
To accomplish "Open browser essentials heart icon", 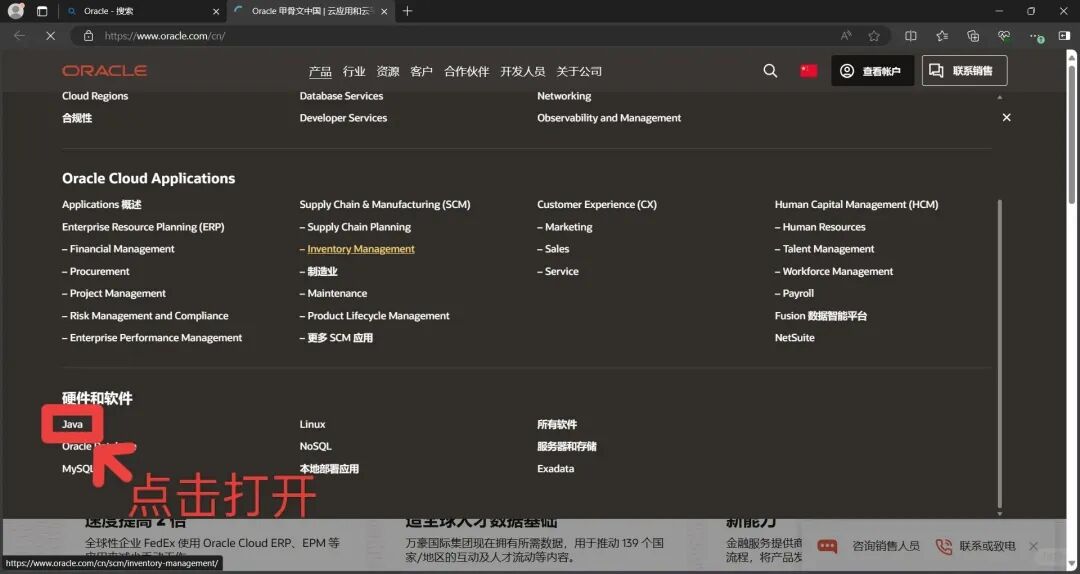I will (x=1004, y=36).
